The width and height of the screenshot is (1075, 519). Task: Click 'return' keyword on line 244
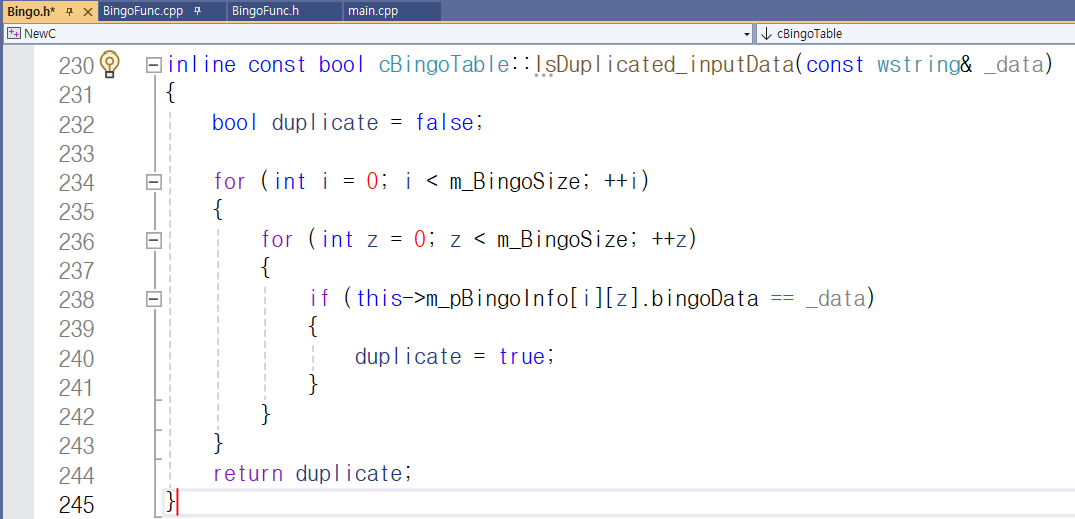pos(248,473)
